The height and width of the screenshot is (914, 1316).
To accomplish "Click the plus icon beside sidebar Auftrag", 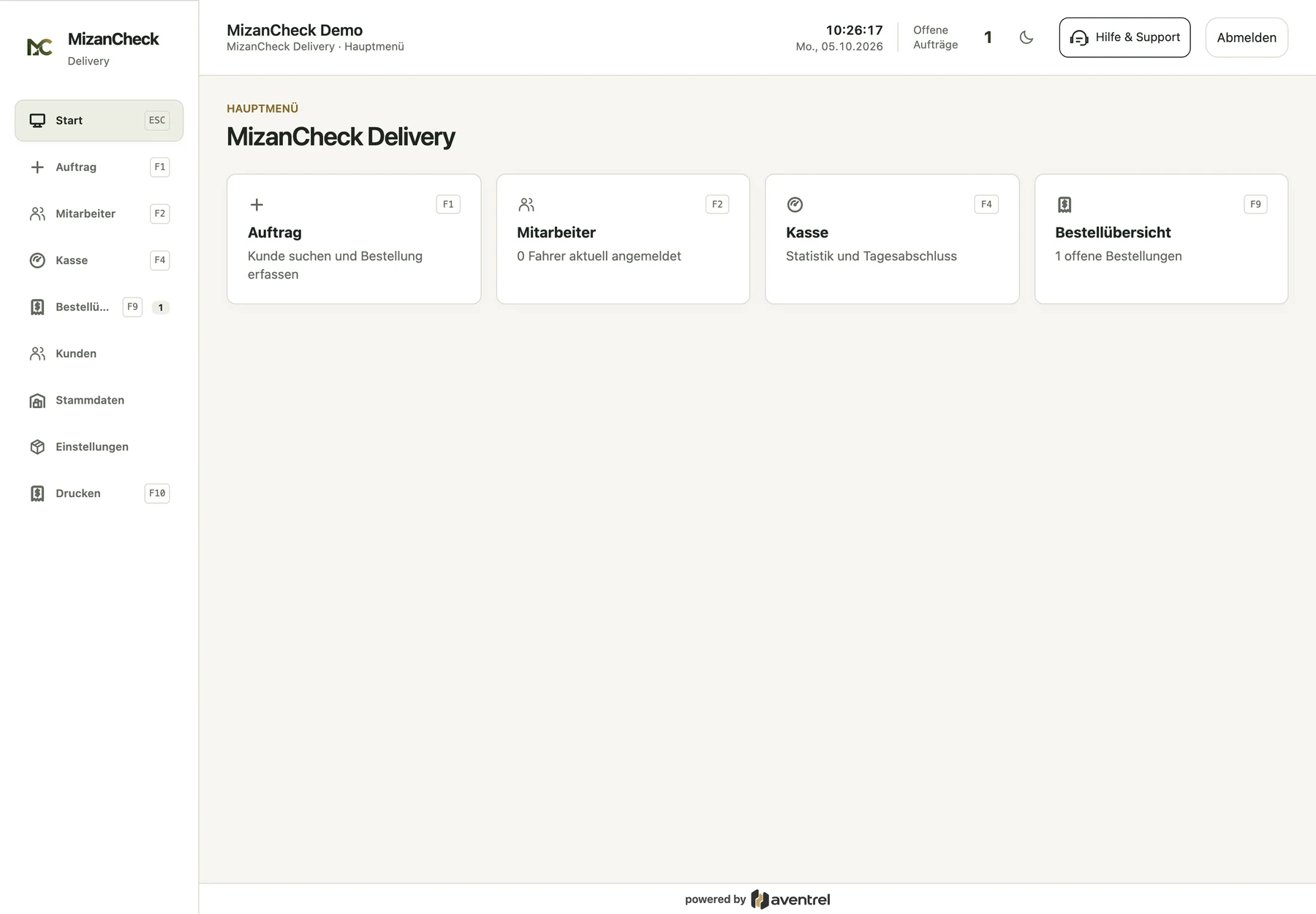I will click(x=37, y=167).
